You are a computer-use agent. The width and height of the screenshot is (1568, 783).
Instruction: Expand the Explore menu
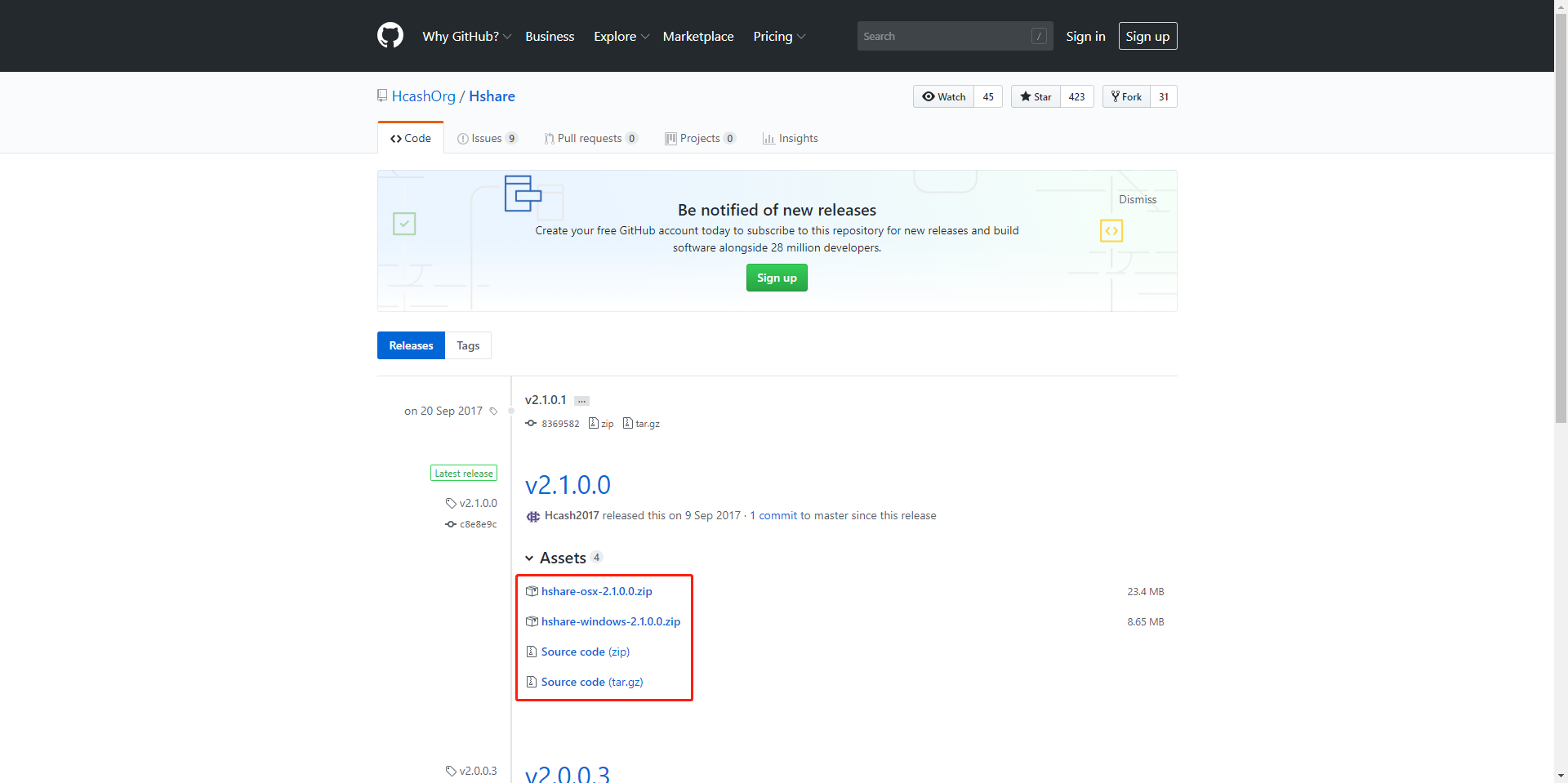point(621,36)
